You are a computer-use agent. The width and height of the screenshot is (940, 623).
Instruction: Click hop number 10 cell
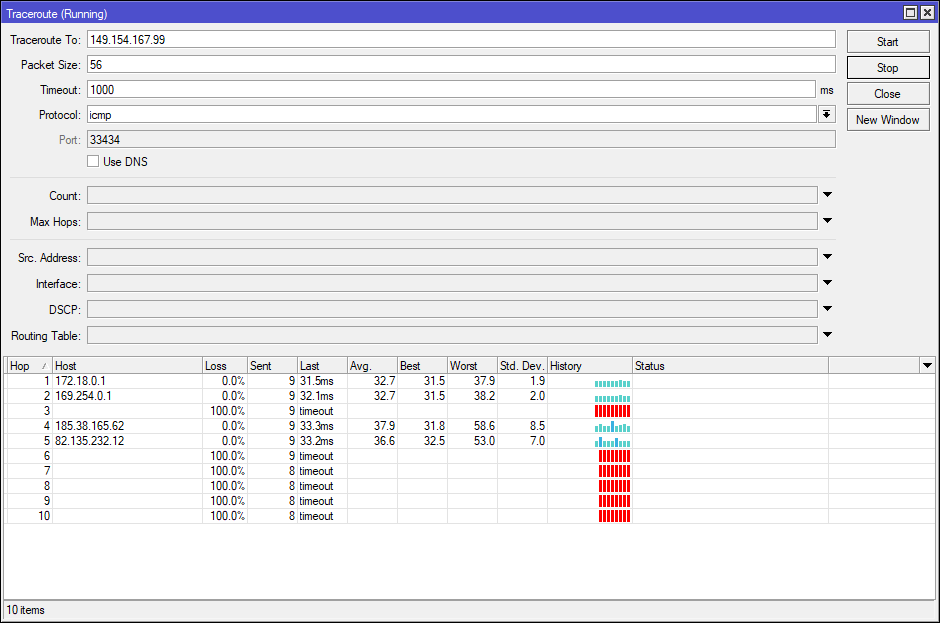[x=29, y=516]
